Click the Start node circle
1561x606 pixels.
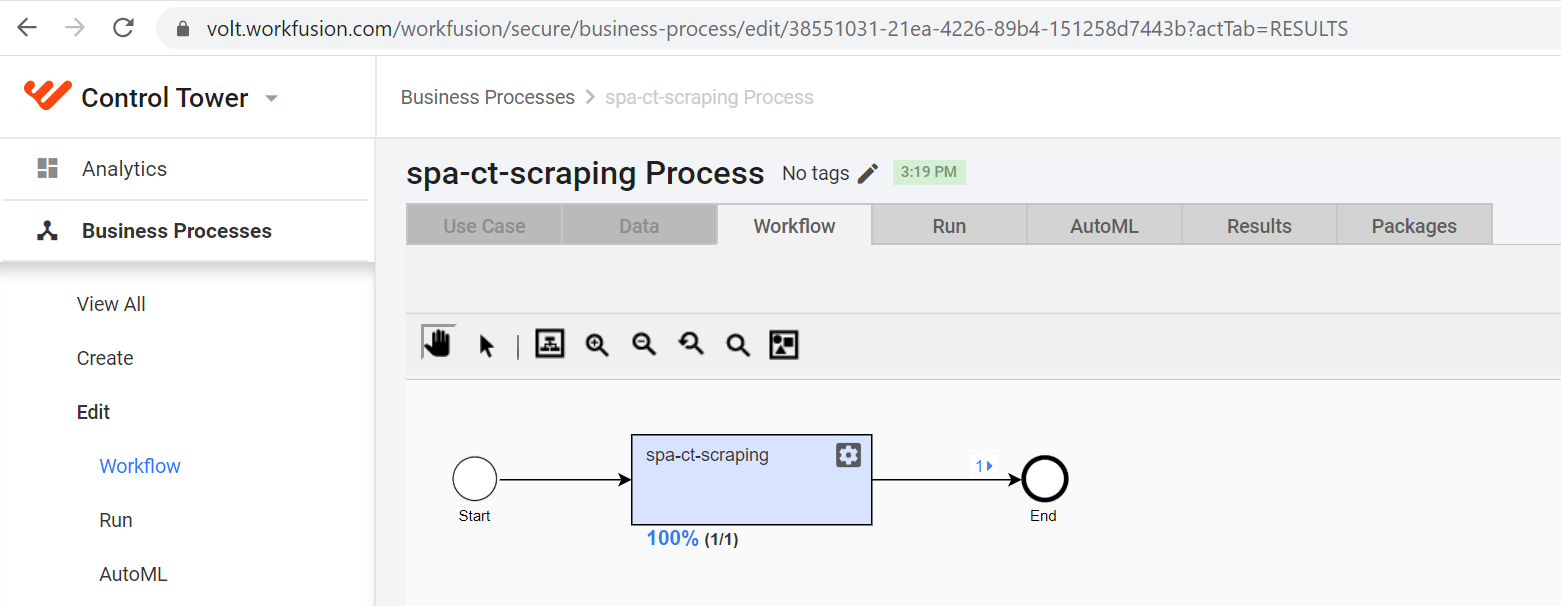pos(475,479)
